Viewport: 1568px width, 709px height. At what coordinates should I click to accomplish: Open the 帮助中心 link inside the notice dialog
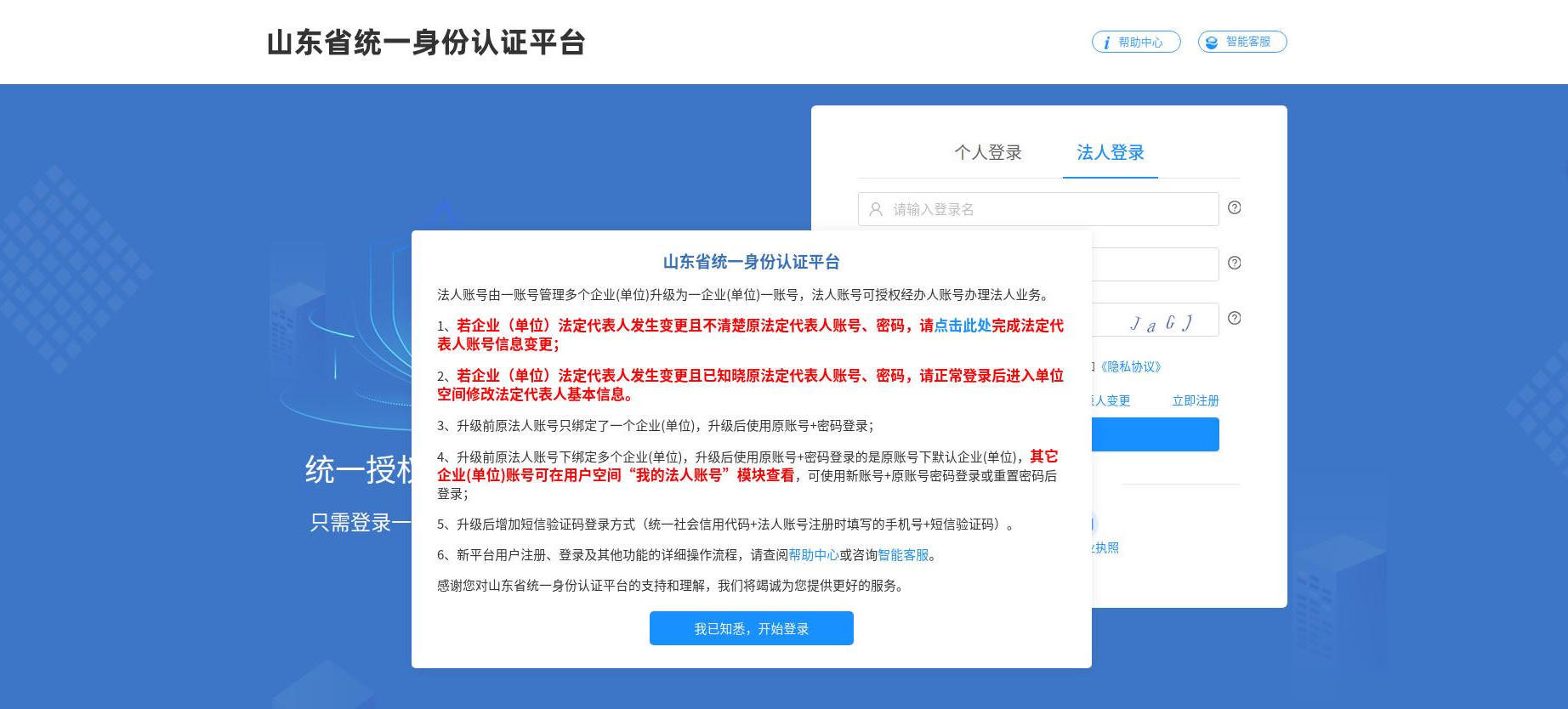(x=814, y=555)
